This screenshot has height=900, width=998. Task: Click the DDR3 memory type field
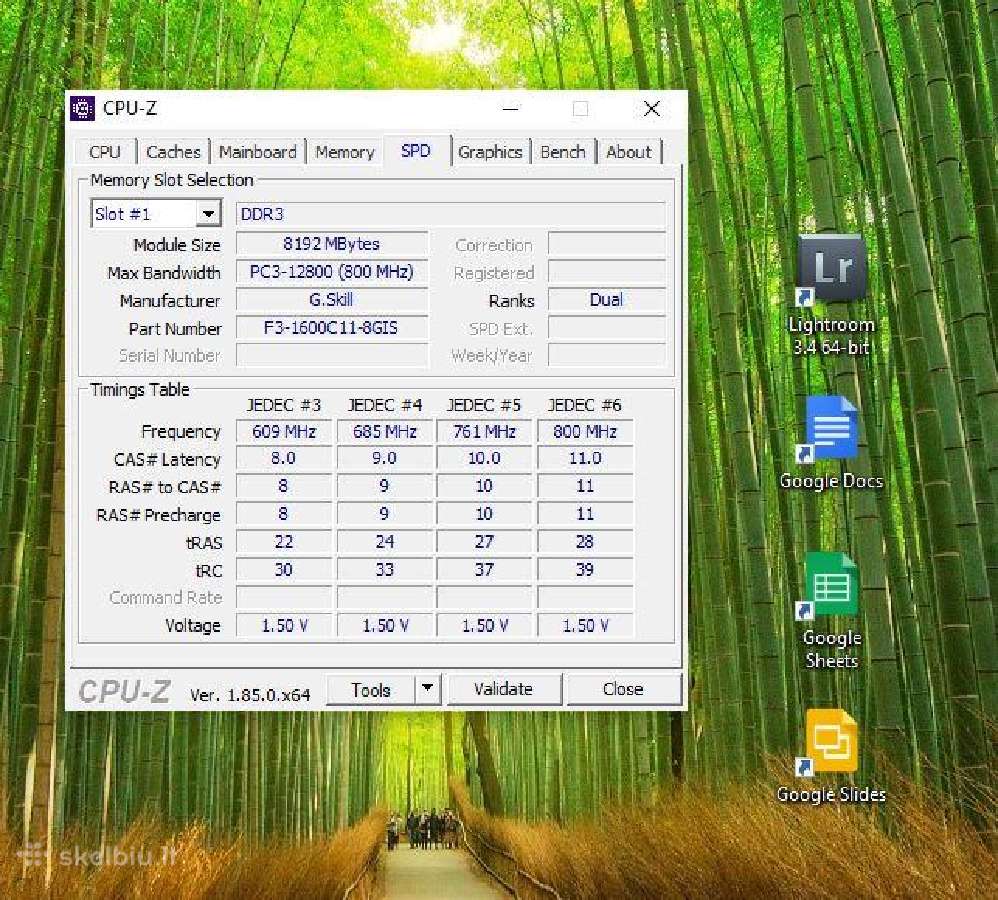451,214
